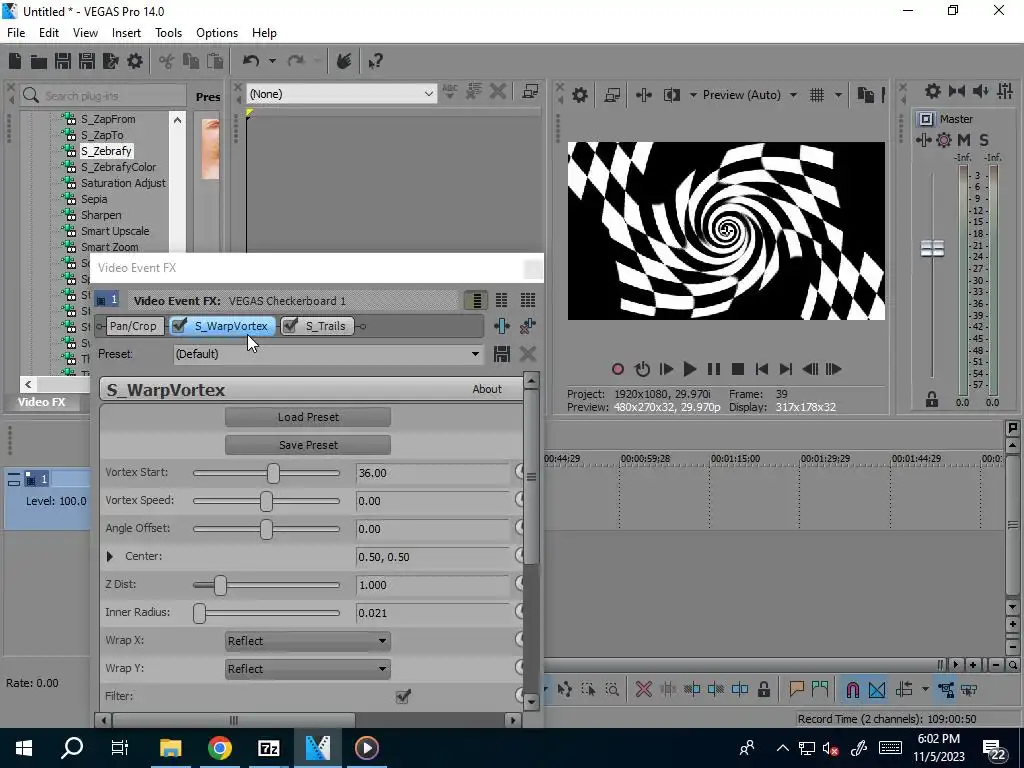1024x768 pixels.
Task: Switch to the Video FX tab
Action: point(41,402)
